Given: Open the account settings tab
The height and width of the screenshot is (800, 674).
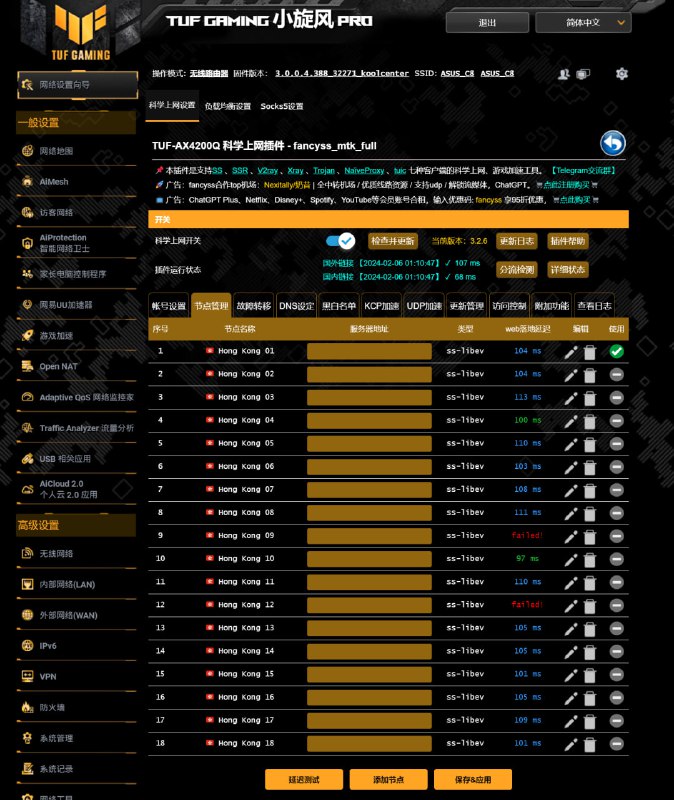Looking at the screenshot, I should click(168, 306).
